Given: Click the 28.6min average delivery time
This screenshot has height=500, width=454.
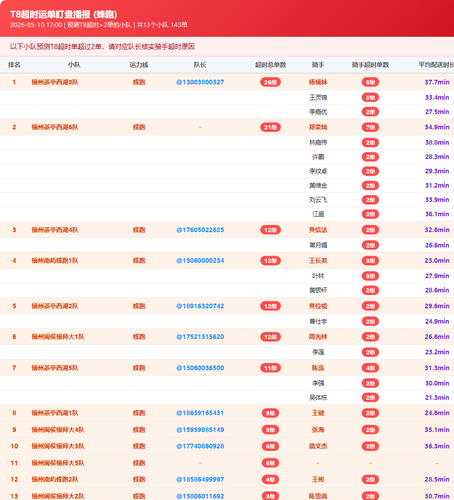Looking at the screenshot, I should click(437, 290).
